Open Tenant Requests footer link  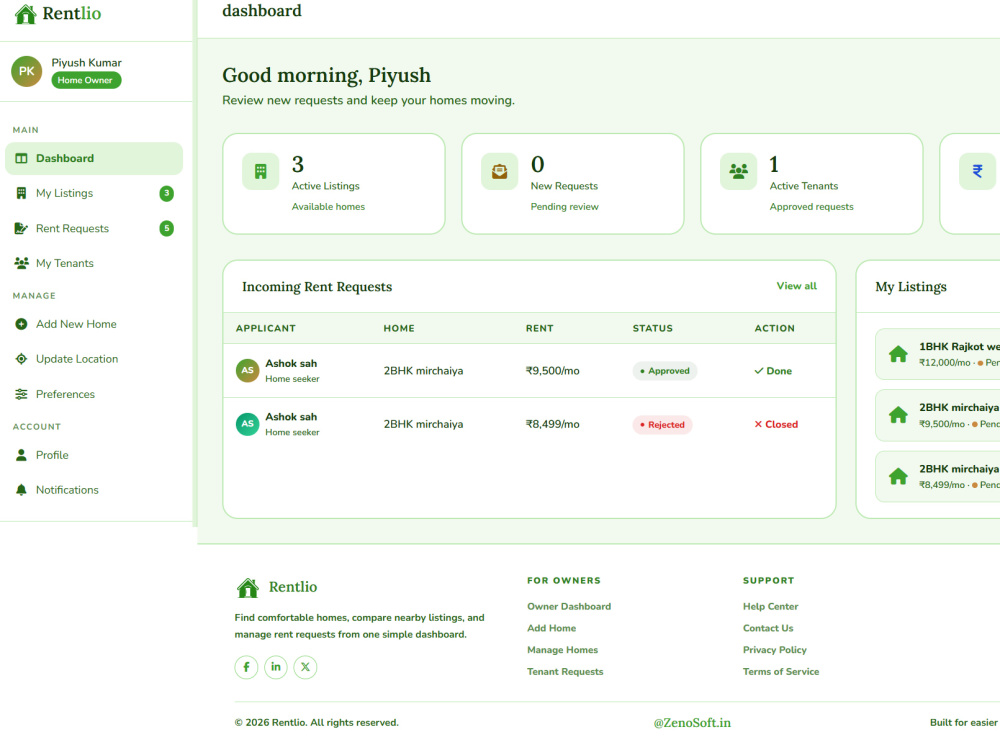pyautogui.click(x=565, y=672)
